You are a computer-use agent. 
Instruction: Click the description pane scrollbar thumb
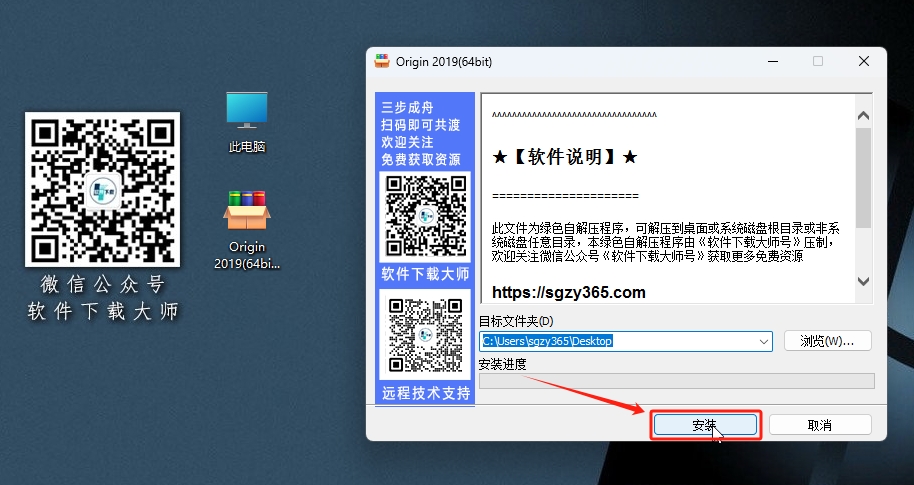click(x=864, y=178)
